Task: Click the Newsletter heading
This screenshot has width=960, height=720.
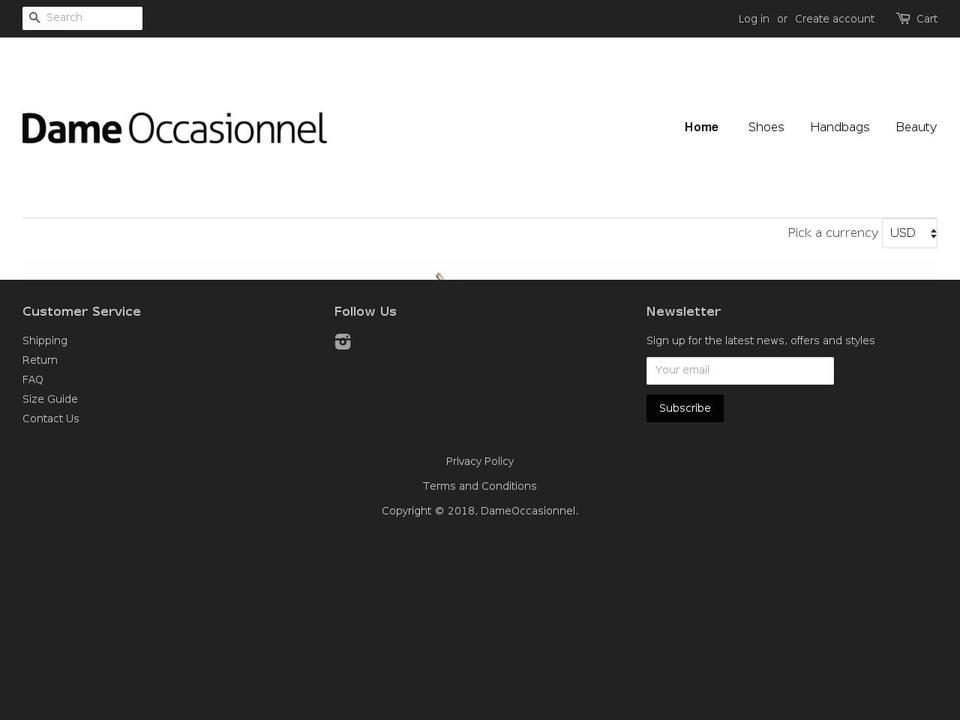Action: click(x=683, y=311)
